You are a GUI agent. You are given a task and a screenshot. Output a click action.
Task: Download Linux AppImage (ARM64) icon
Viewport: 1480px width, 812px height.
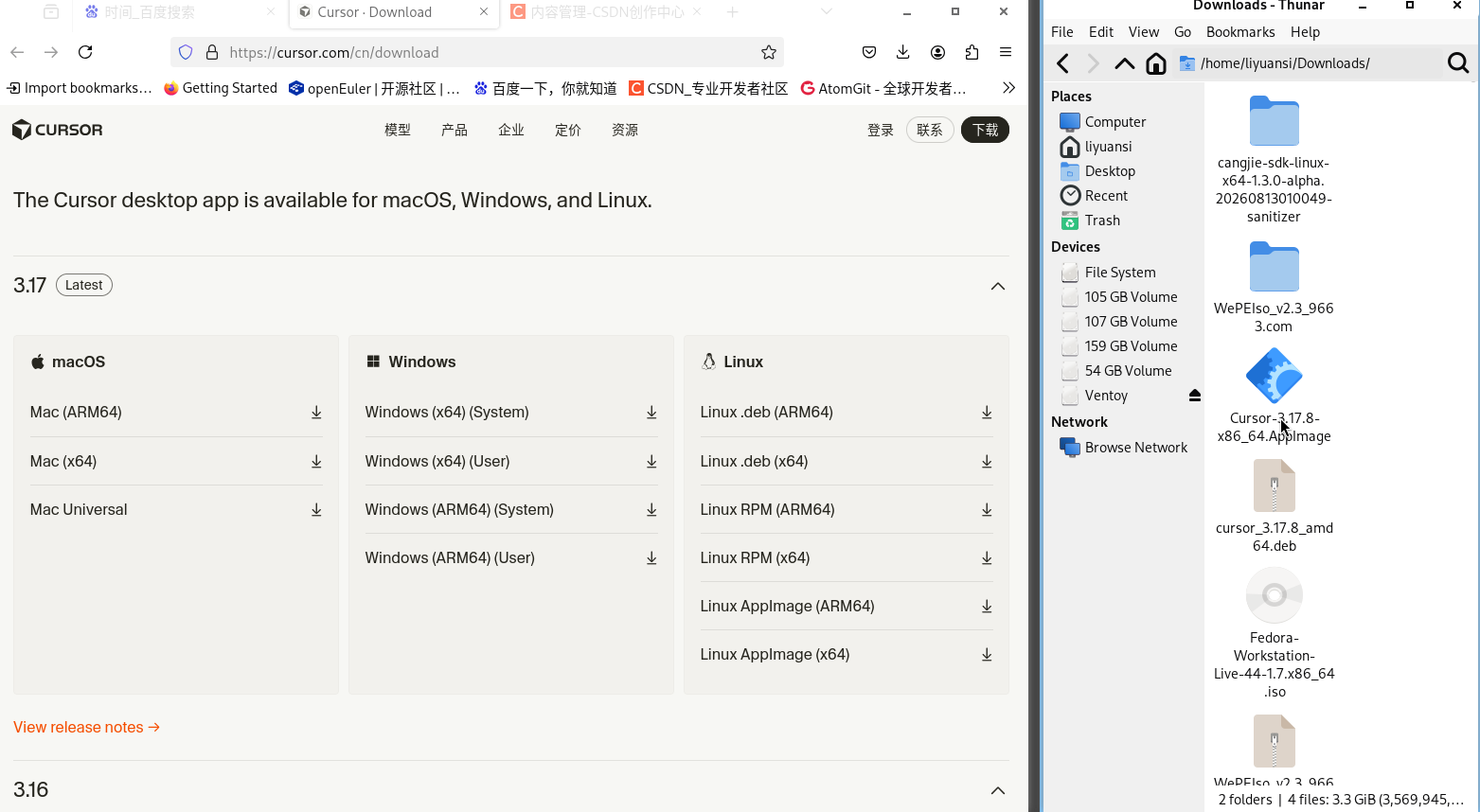[x=987, y=607]
